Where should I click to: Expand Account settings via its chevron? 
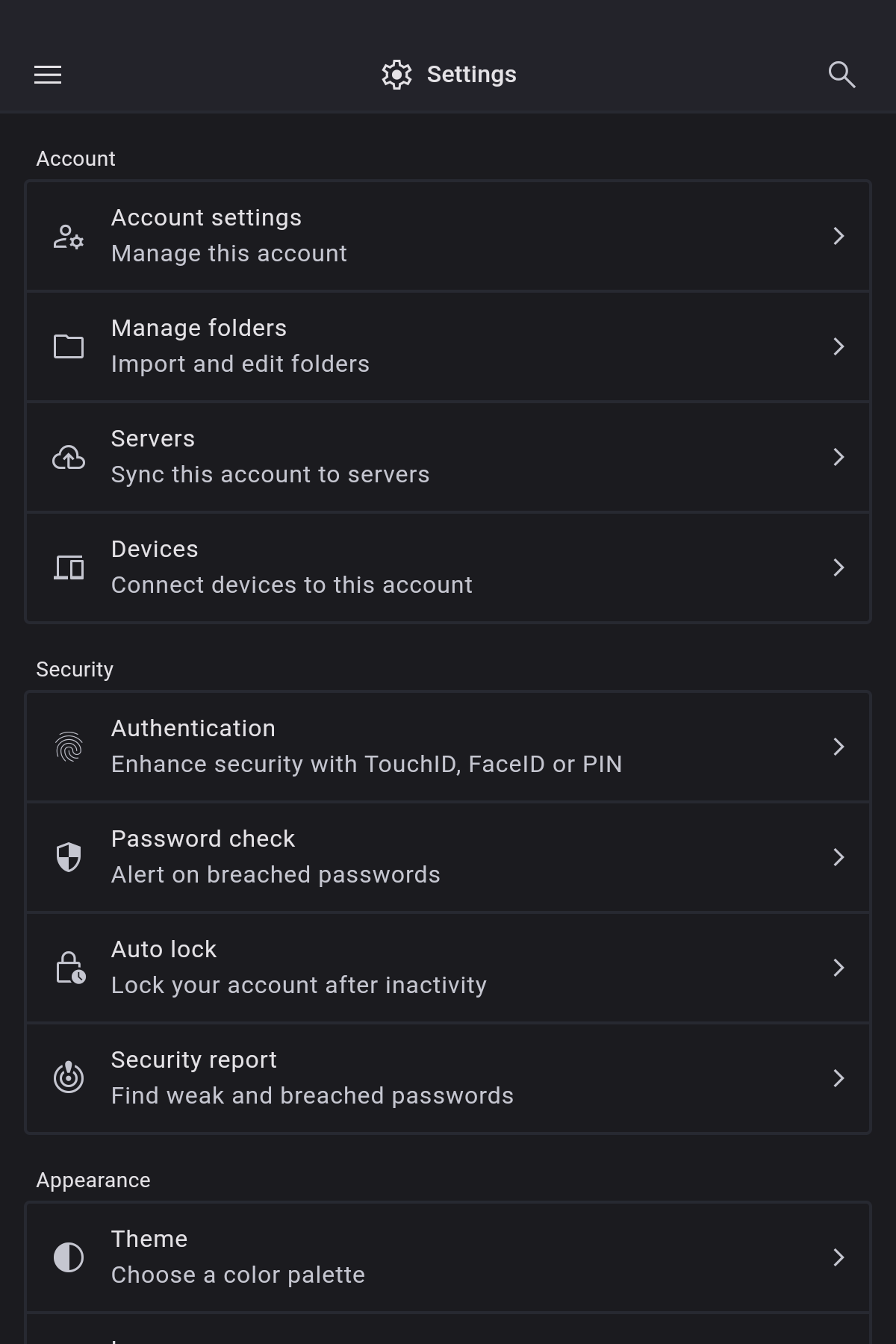tap(839, 236)
